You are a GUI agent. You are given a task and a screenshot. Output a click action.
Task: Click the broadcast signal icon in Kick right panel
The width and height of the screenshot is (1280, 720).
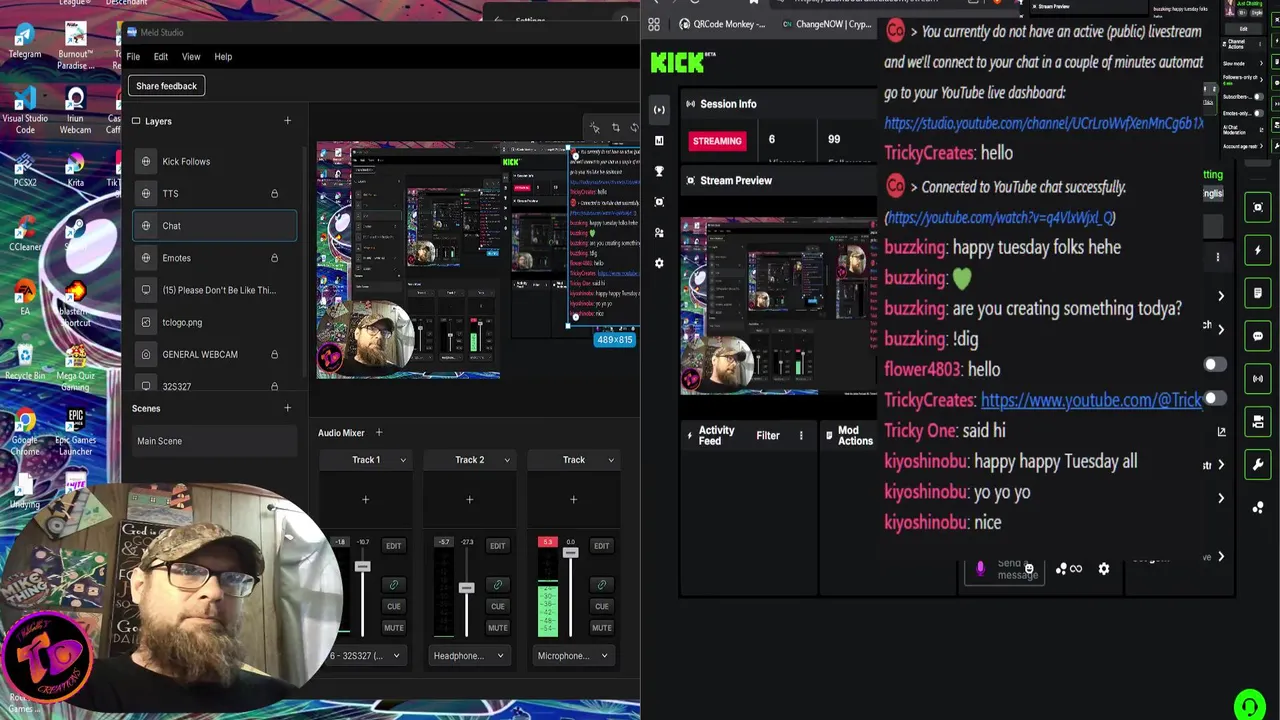point(1258,379)
